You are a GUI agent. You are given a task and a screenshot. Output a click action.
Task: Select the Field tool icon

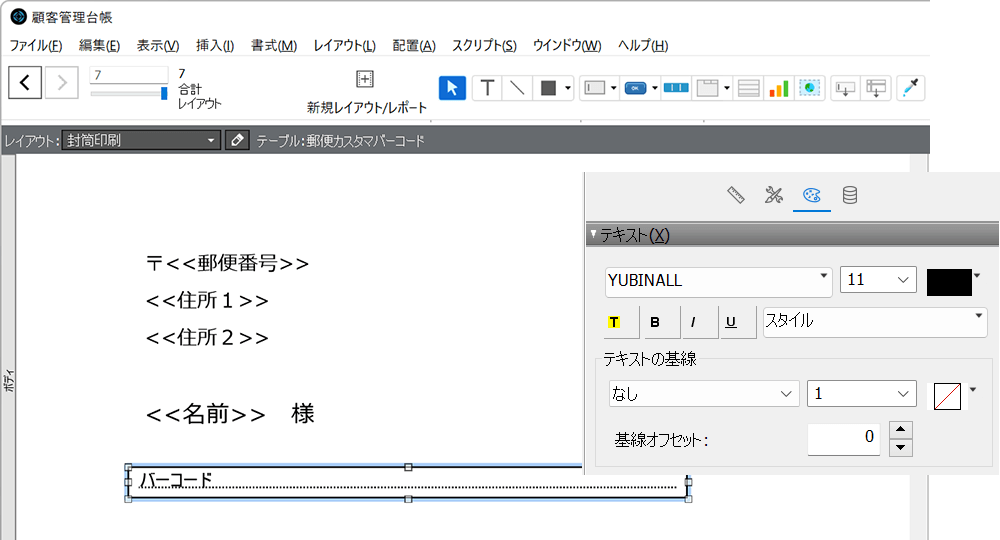(845, 88)
